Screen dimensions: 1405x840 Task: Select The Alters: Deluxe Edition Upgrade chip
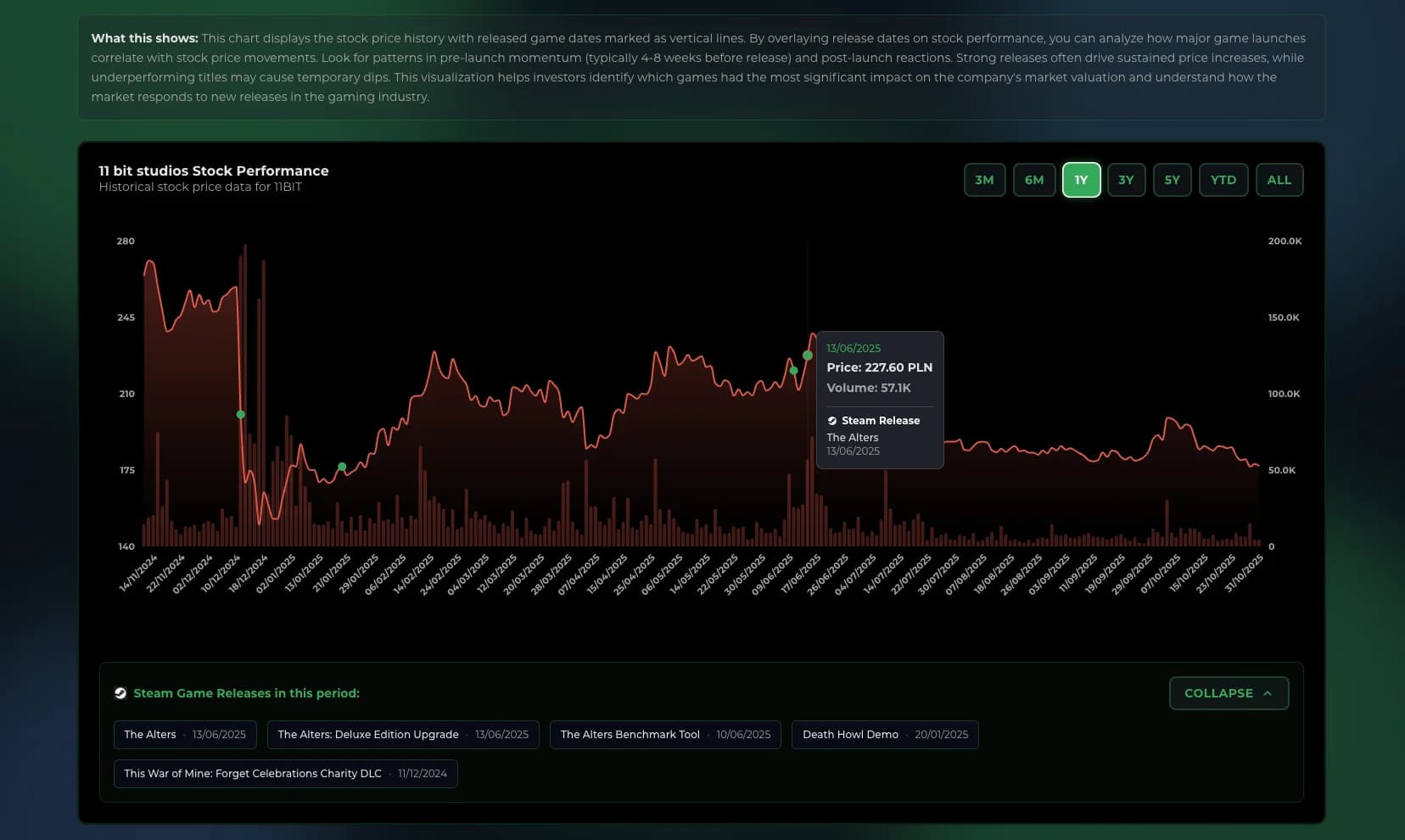click(x=403, y=734)
